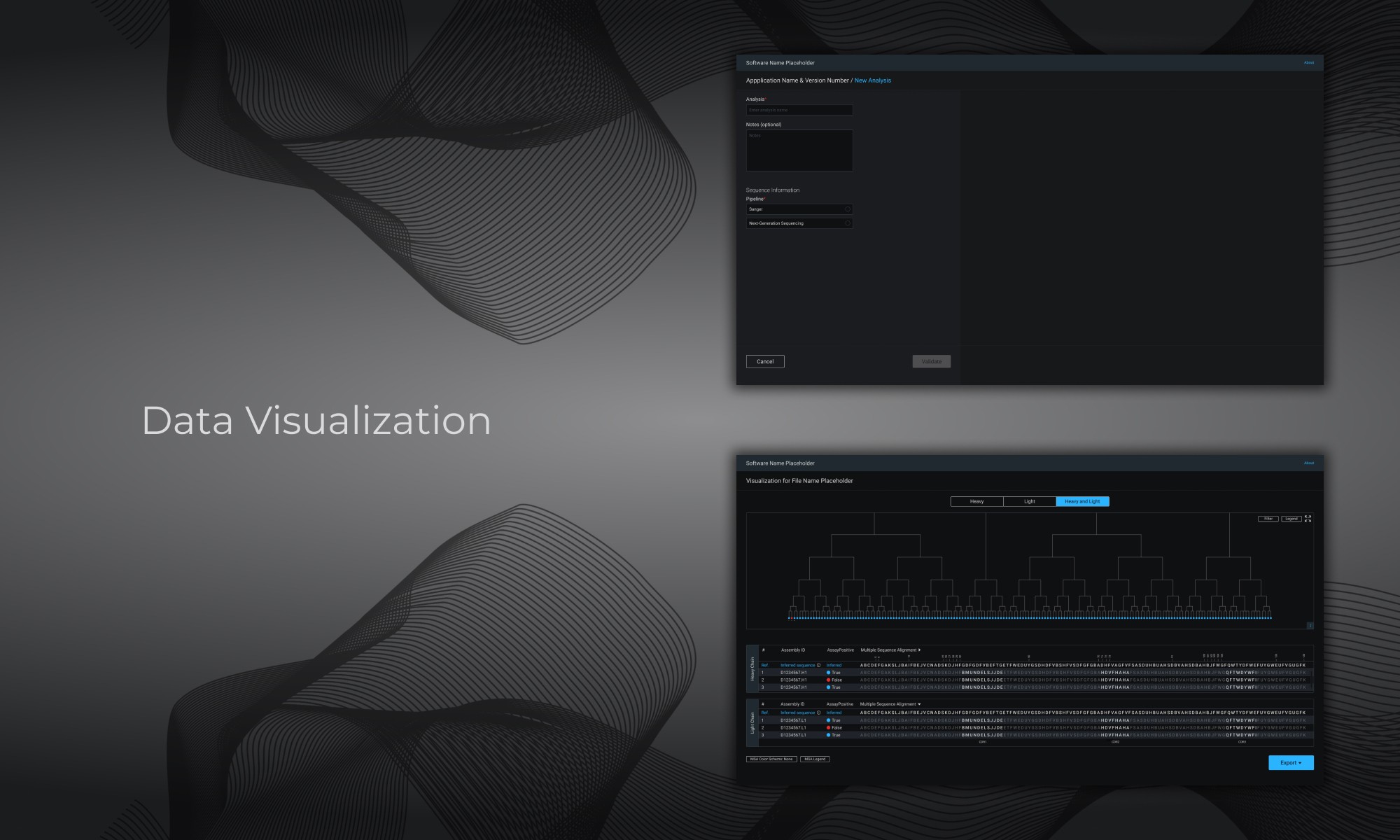Expand Heavy Chain Multiple Sequence Alignment arrow
Image resolution: width=1400 pixels, height=840 pixels.
click(919, 650)
